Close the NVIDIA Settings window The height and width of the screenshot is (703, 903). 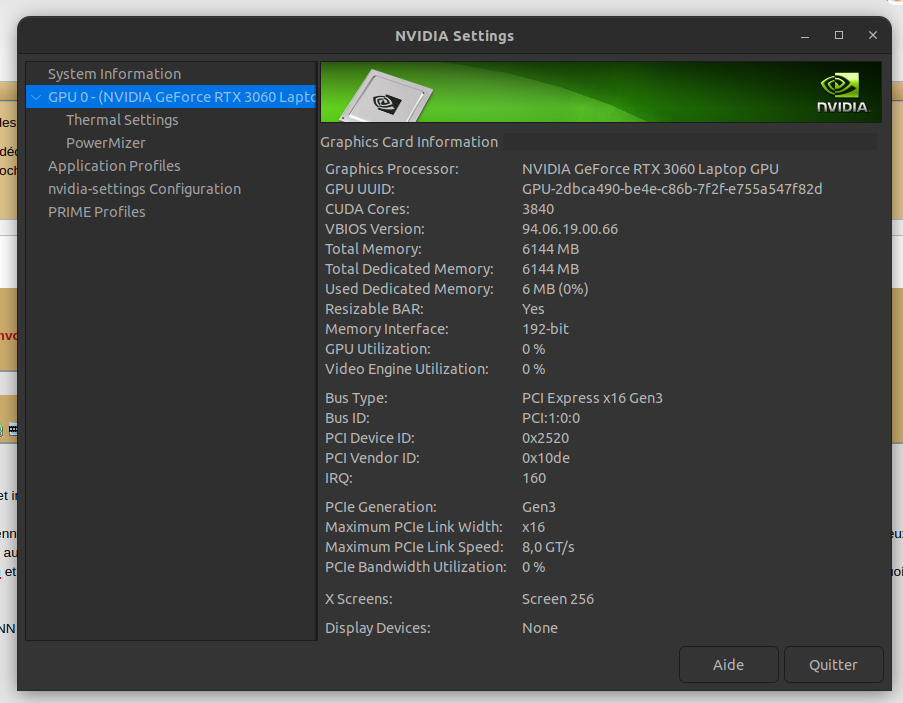pos(873,36)
